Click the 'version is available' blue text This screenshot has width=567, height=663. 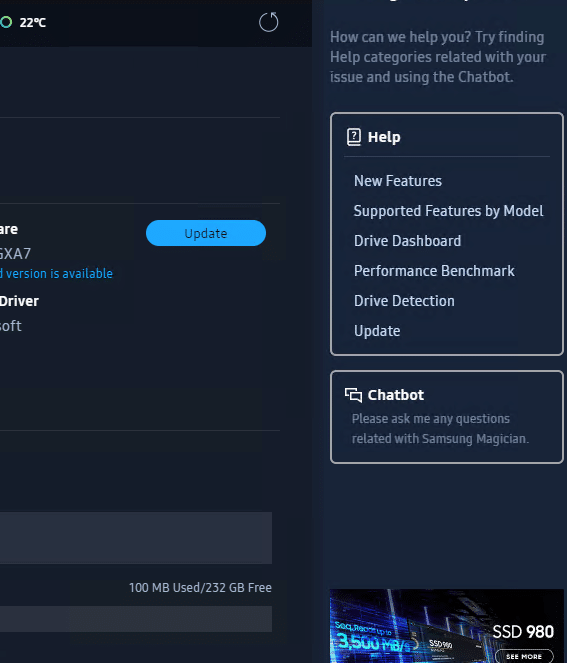point(59,274)
